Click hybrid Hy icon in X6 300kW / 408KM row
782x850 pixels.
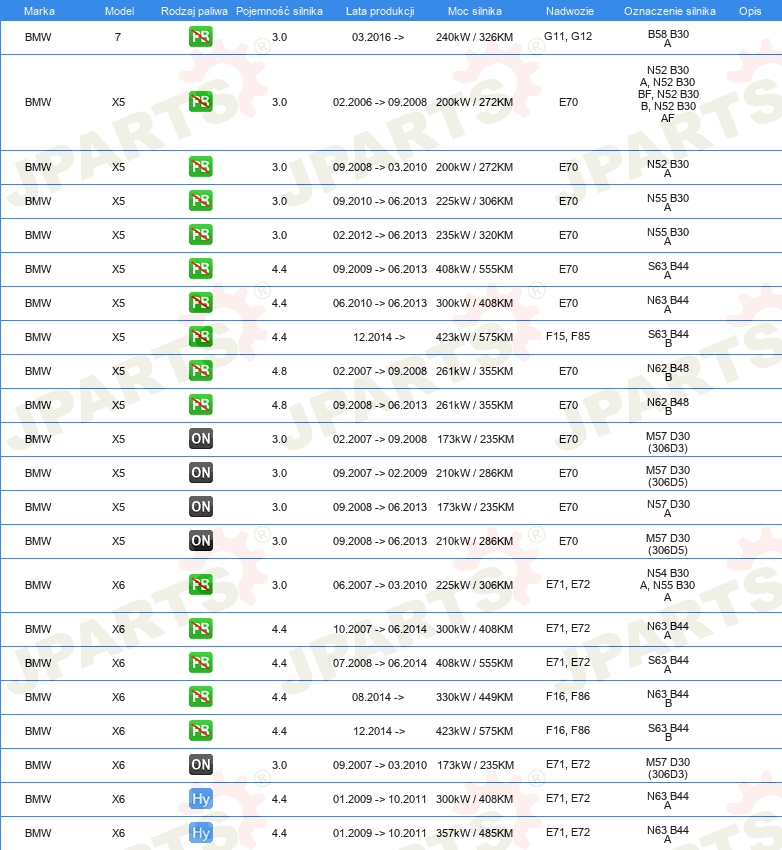pyautogui.click(x=201, y=799)
